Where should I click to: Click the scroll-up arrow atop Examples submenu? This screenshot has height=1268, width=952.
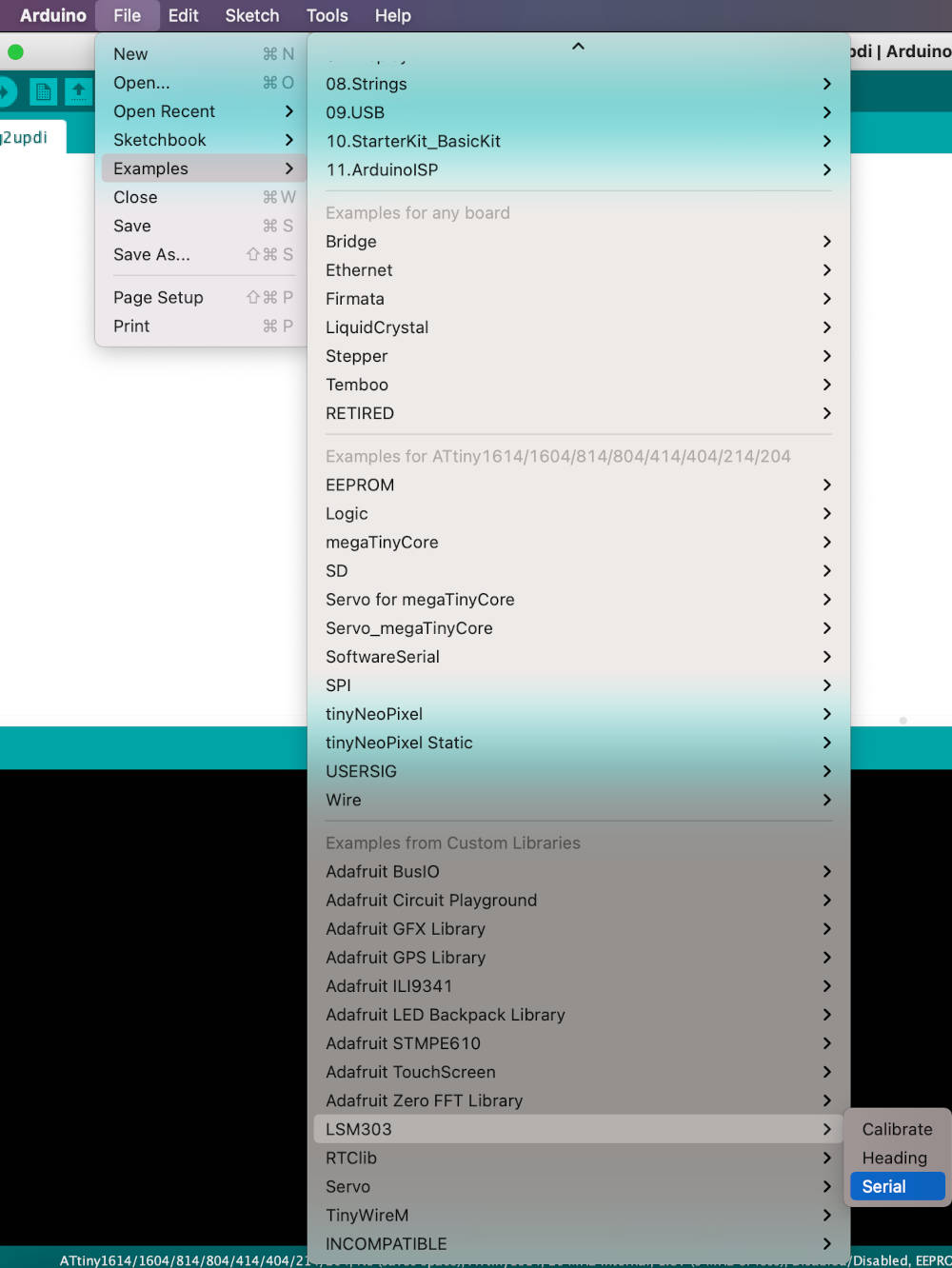tap(578, 46)
